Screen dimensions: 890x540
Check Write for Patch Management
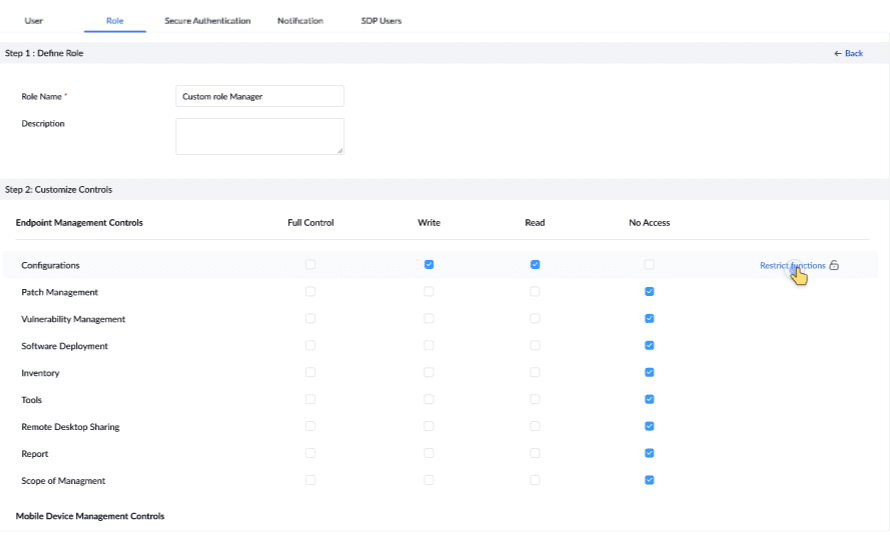tap(429, 291)
